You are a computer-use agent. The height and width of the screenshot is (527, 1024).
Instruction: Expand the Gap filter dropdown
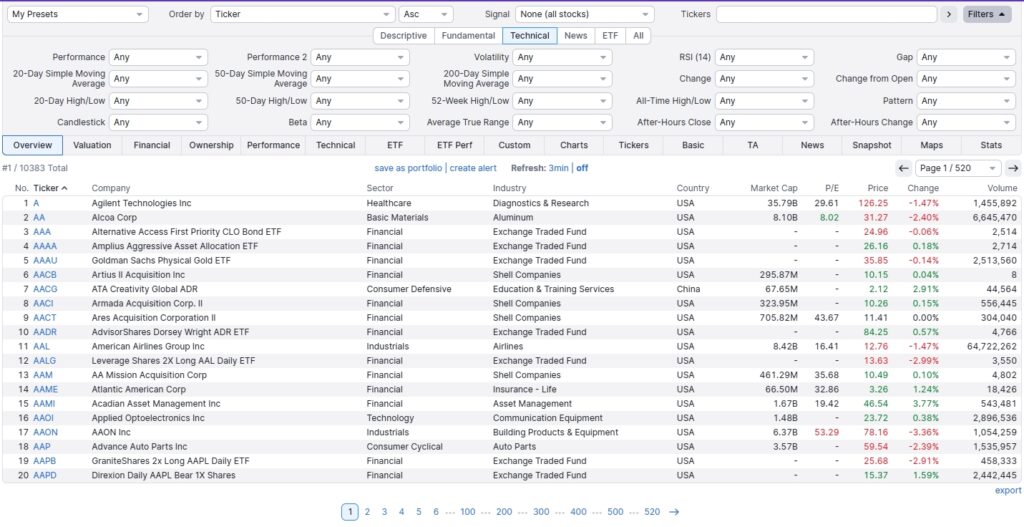tap(966, 57)
